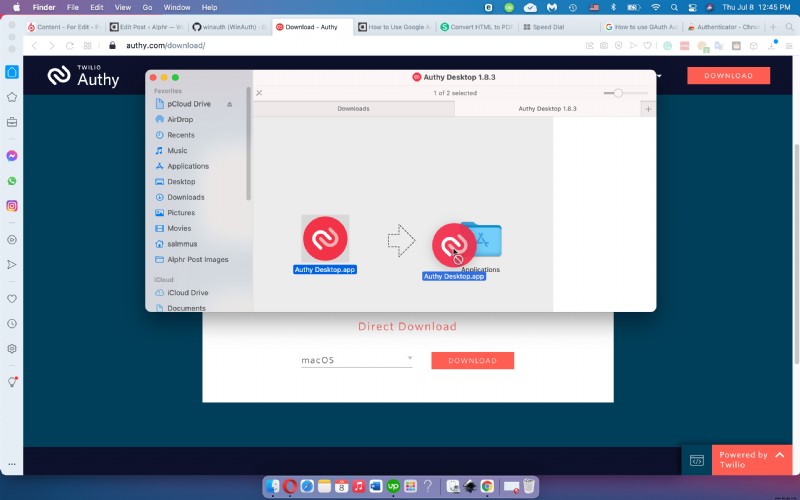Switch to Convert HTML to PDF tab

476,27
